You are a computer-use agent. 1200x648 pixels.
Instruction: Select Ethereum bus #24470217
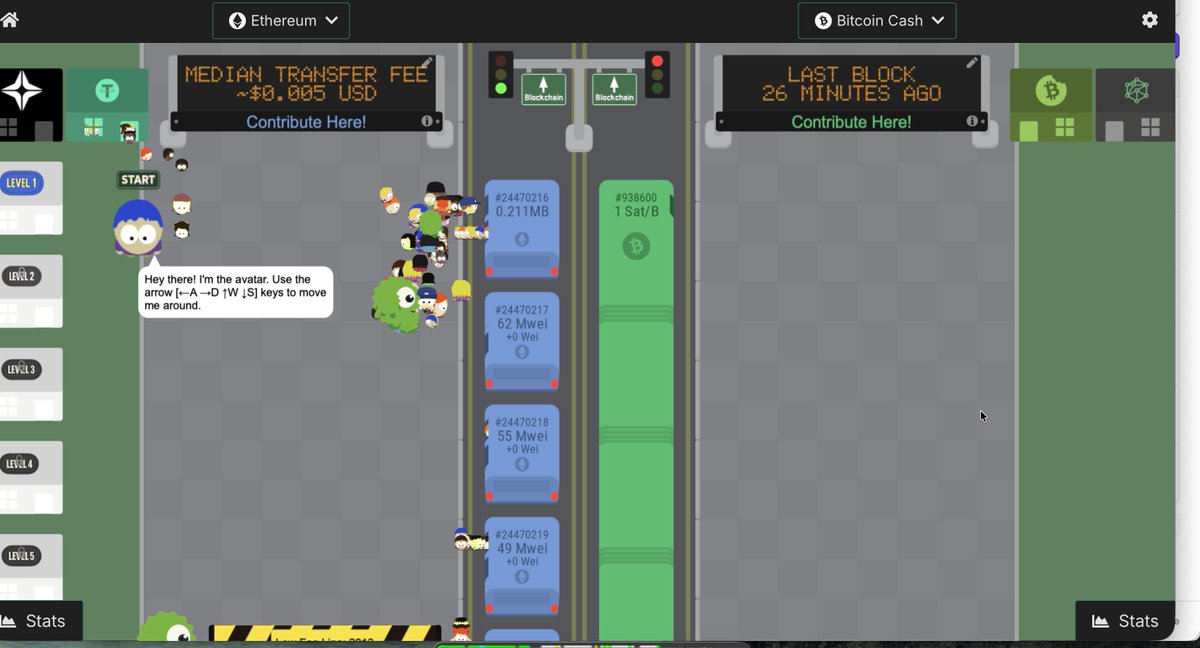[522, 341]
